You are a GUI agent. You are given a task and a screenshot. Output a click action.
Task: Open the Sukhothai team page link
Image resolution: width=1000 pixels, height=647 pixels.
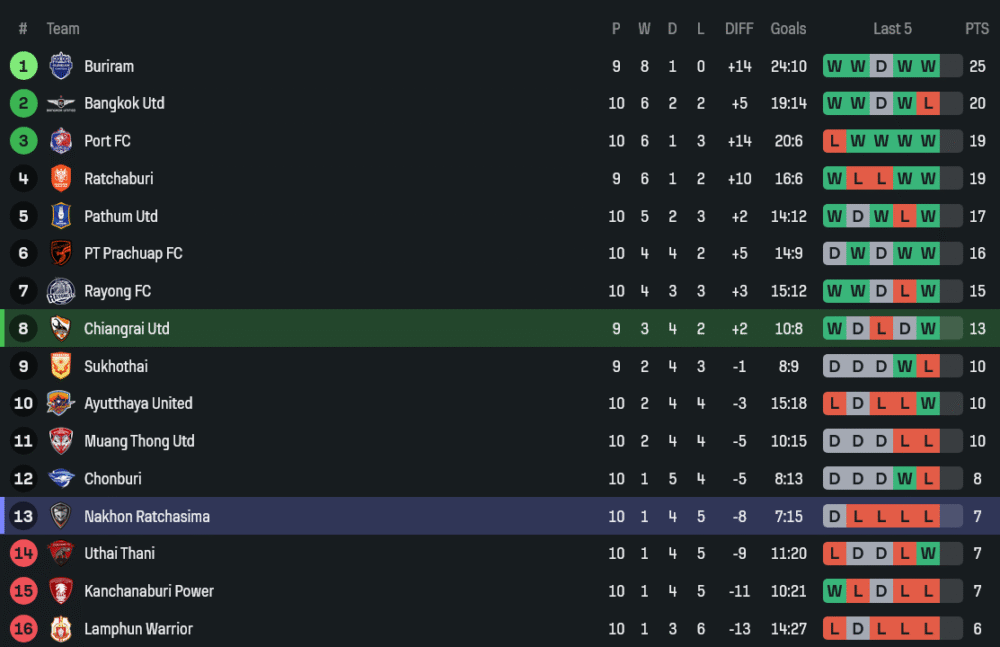(115, 366)
